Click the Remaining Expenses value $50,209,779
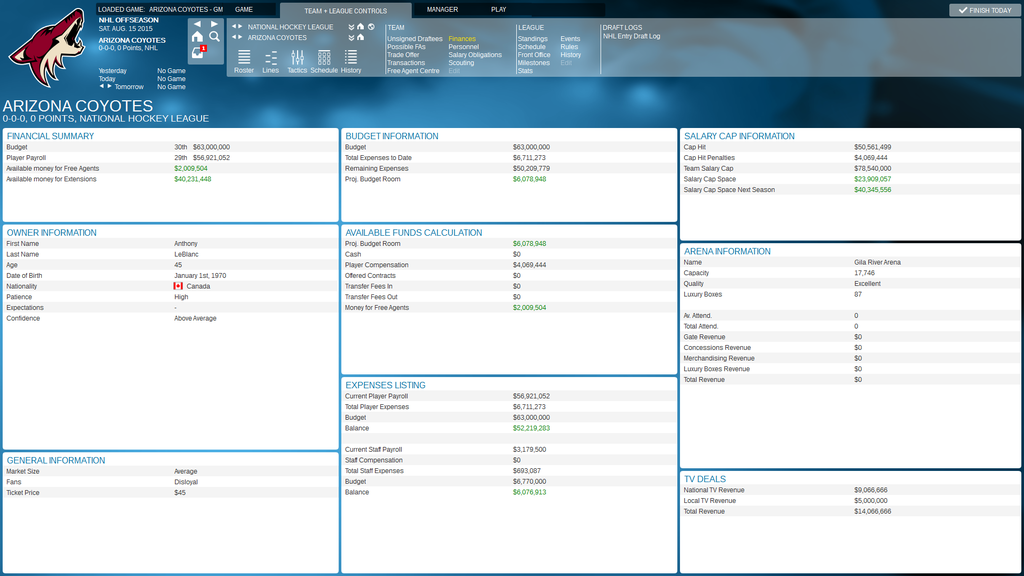The height and width of the screenshot is (576, 1024). coord(531,168)
